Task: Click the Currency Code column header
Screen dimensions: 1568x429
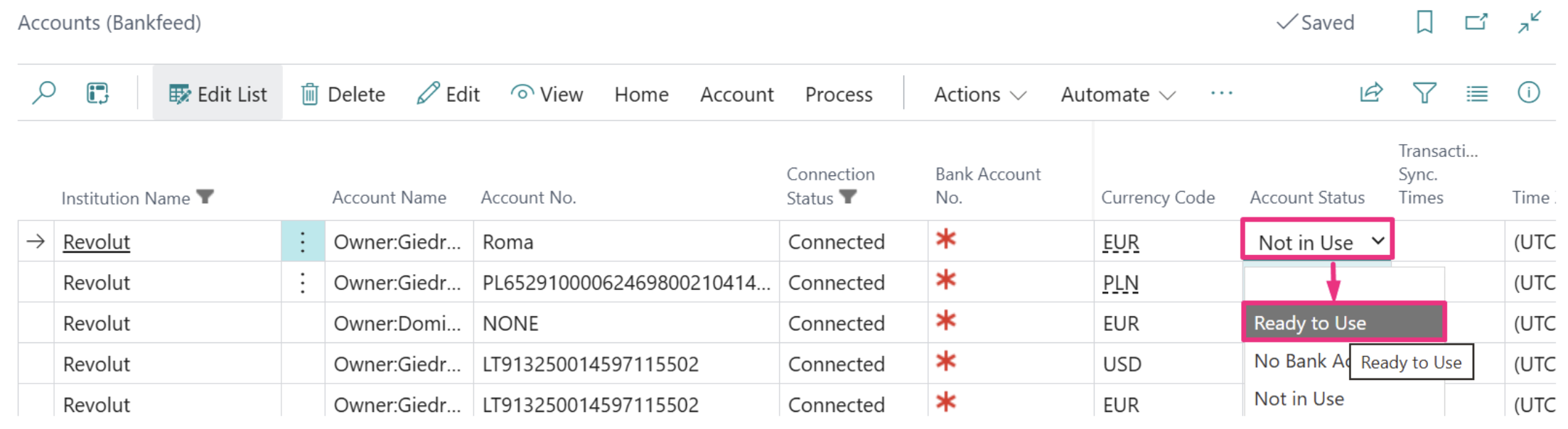Action: click(x=1158, y=197)
